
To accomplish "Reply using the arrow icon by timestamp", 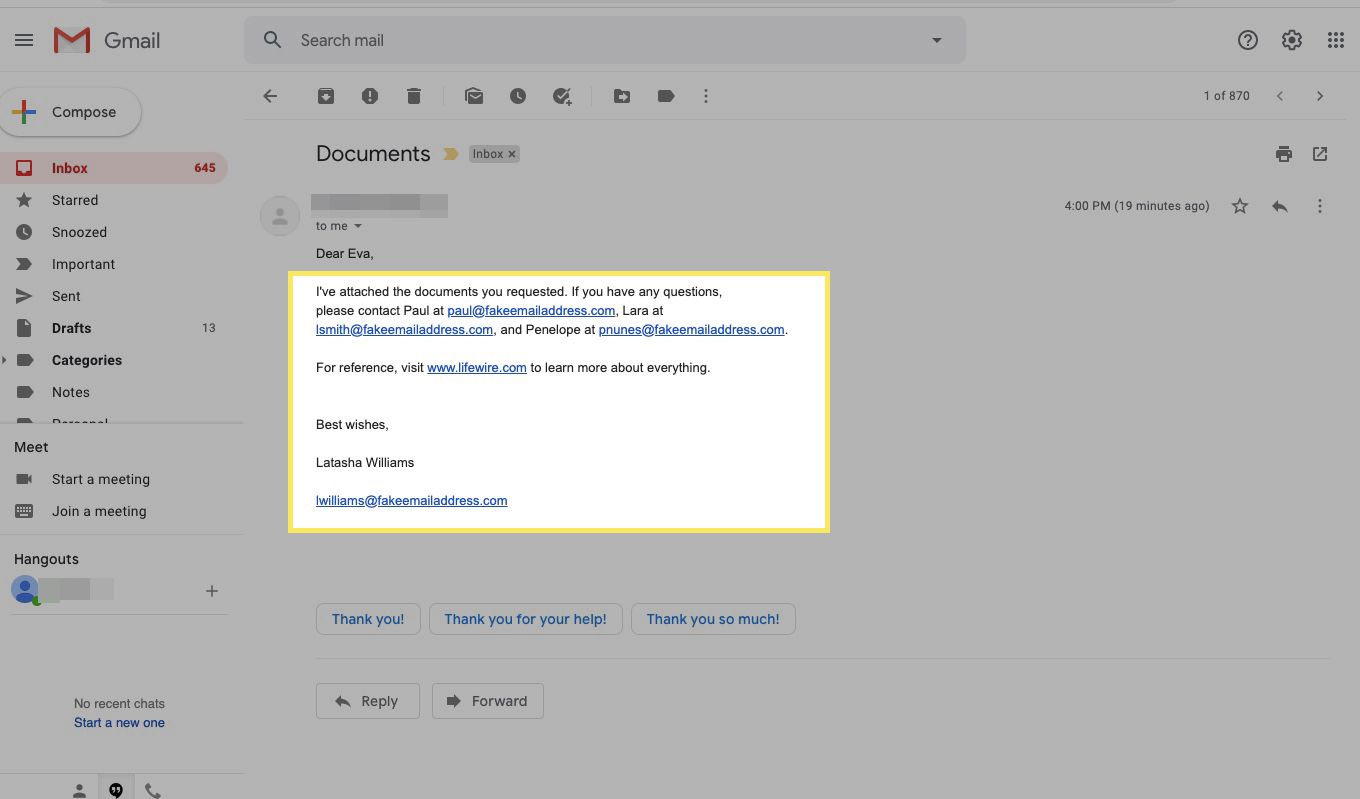I will coord(1280,206).
